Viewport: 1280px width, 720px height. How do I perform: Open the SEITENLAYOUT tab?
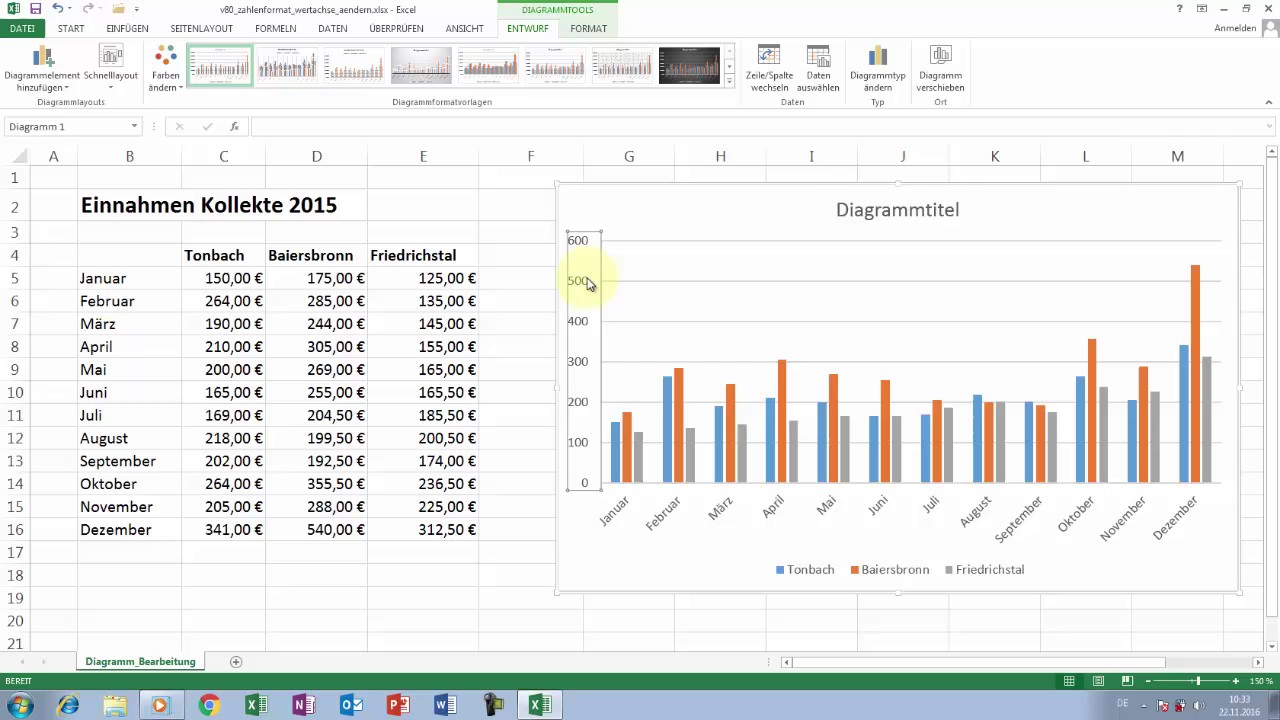tap(201, 29)
